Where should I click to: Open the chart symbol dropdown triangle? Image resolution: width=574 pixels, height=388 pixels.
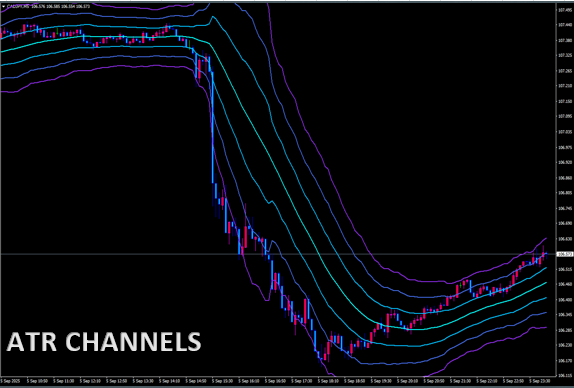point(4,6)
